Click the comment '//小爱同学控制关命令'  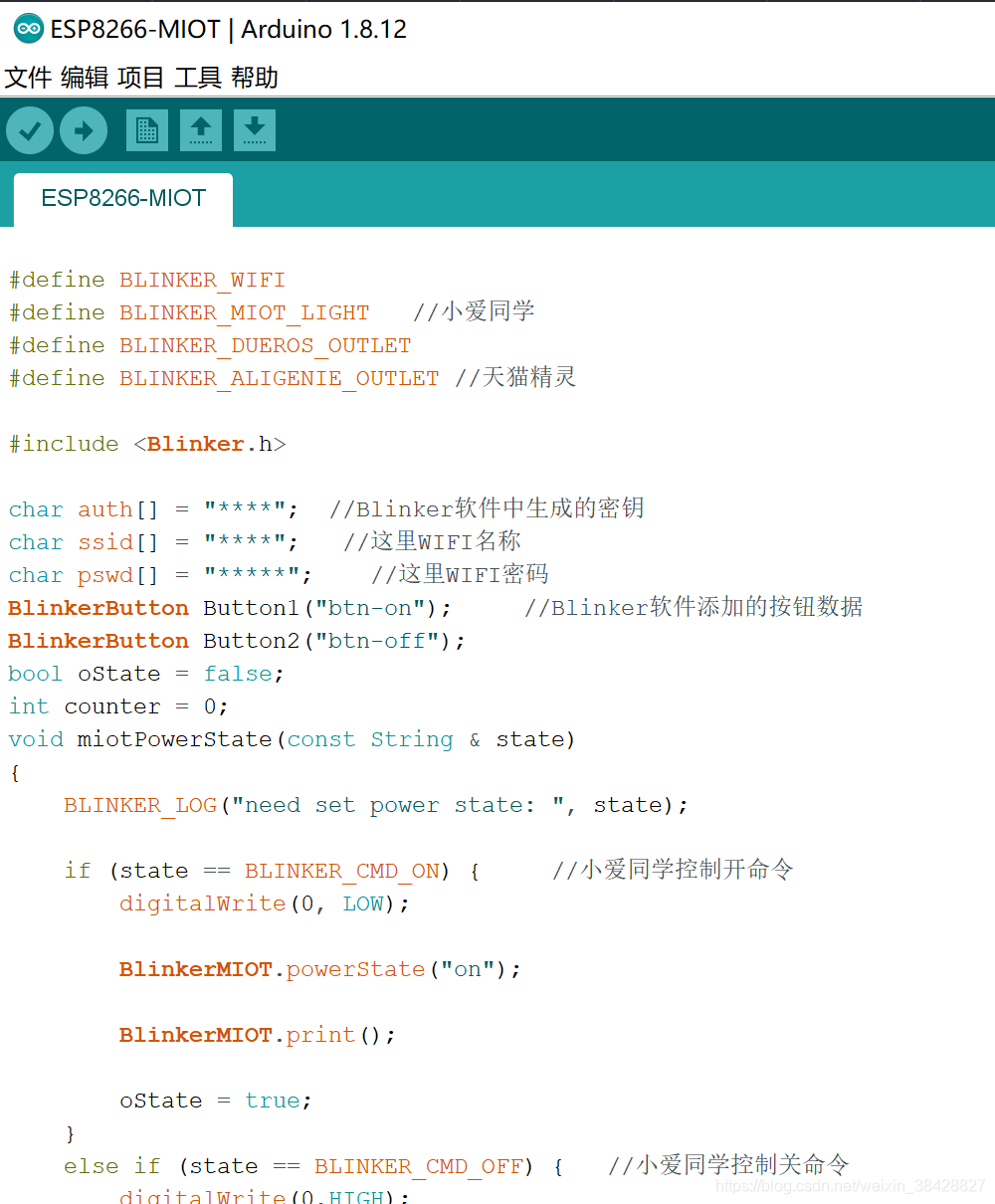pyautogui.click(x=728, y=1165)
